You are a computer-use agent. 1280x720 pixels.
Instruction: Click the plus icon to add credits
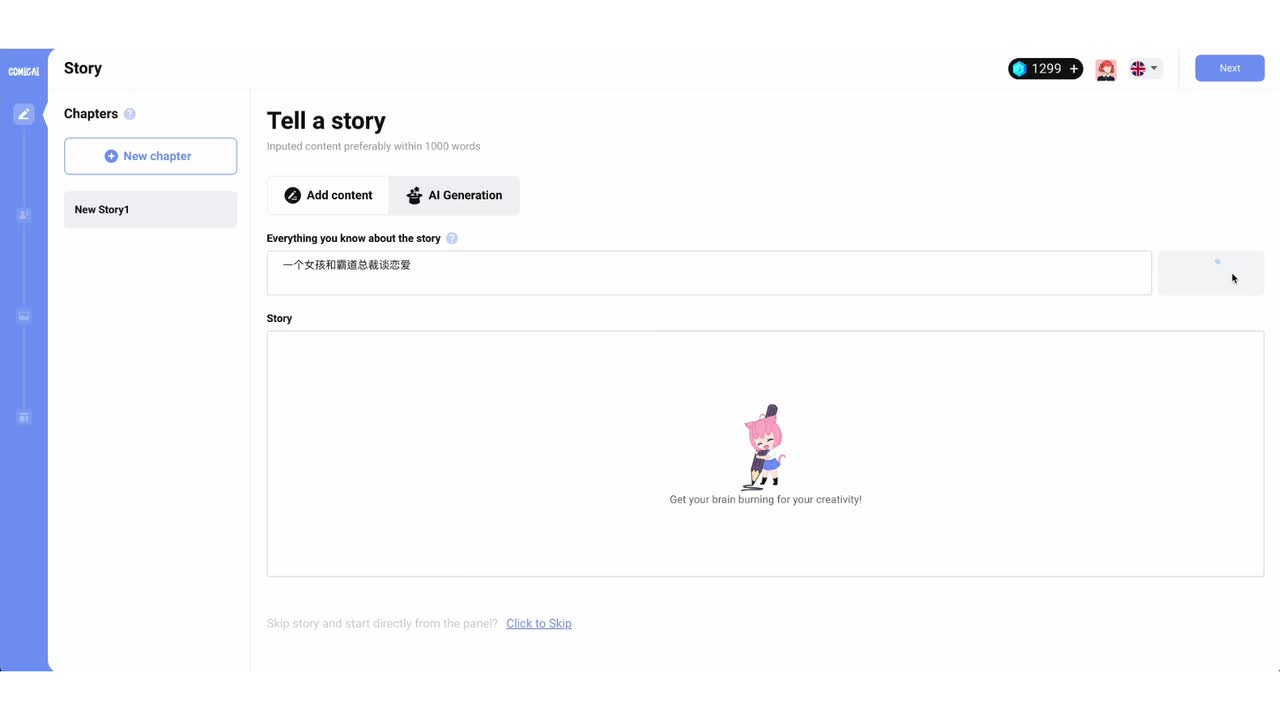click(x=1074, y=69)
